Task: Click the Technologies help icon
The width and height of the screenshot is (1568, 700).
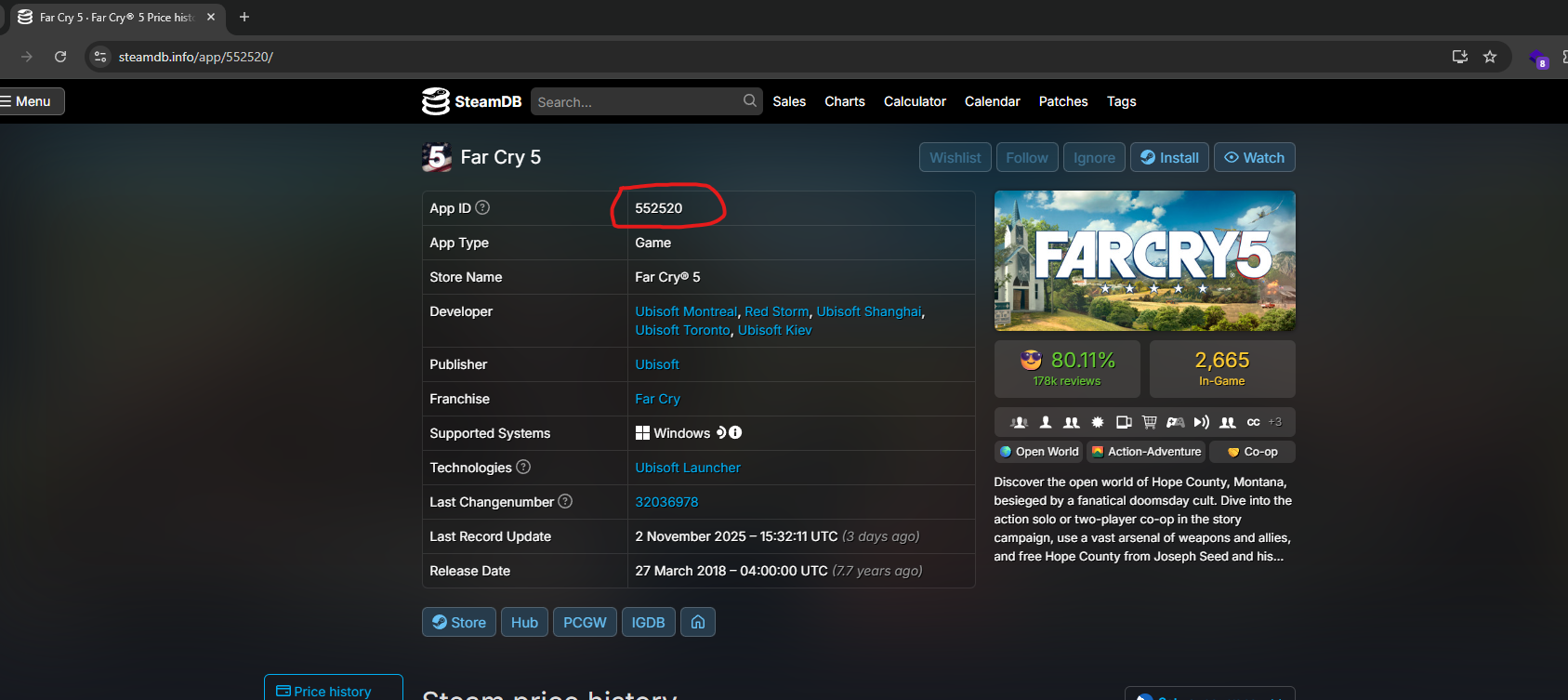Action: tap(523, 467)
